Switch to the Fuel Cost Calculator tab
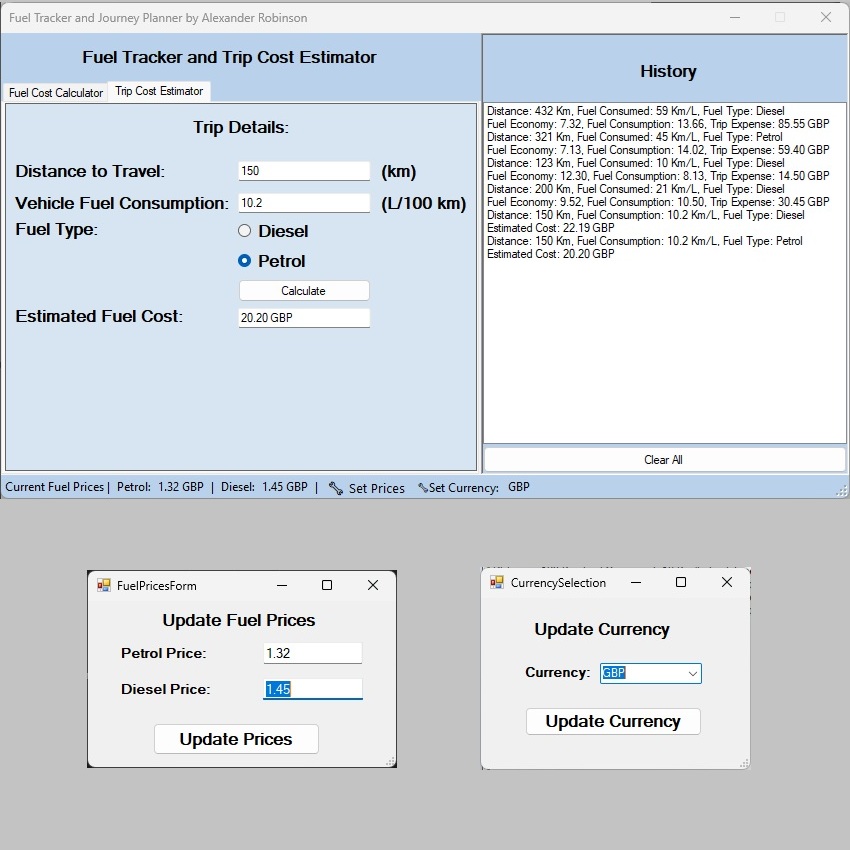 click(56, 92)
